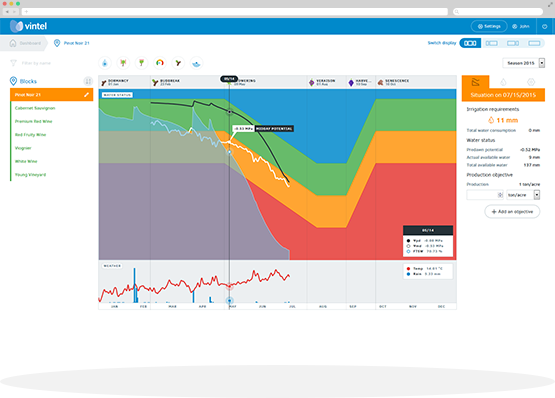Select White Wine block

point(26,161)
